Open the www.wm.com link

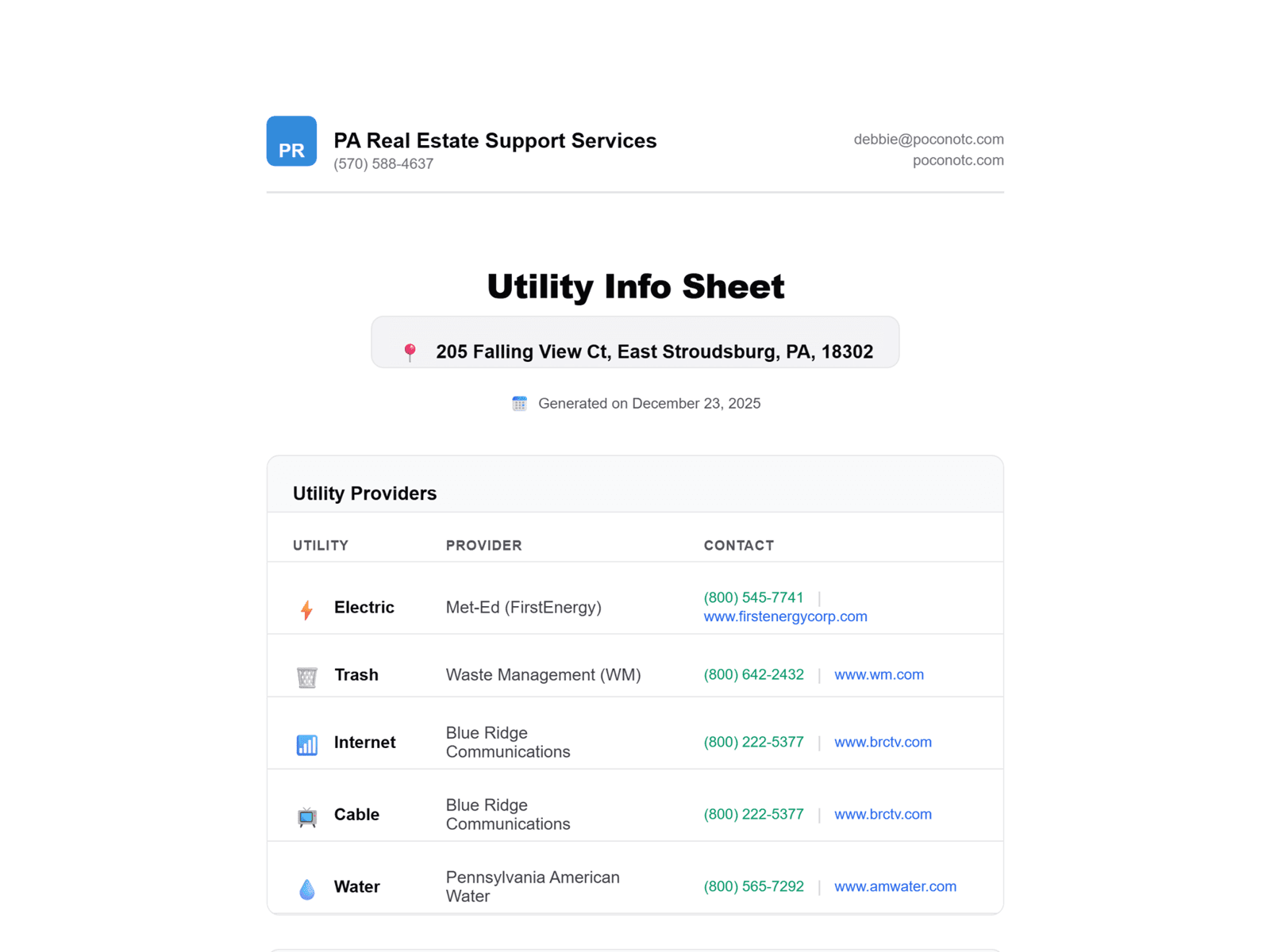click(878, 675)
